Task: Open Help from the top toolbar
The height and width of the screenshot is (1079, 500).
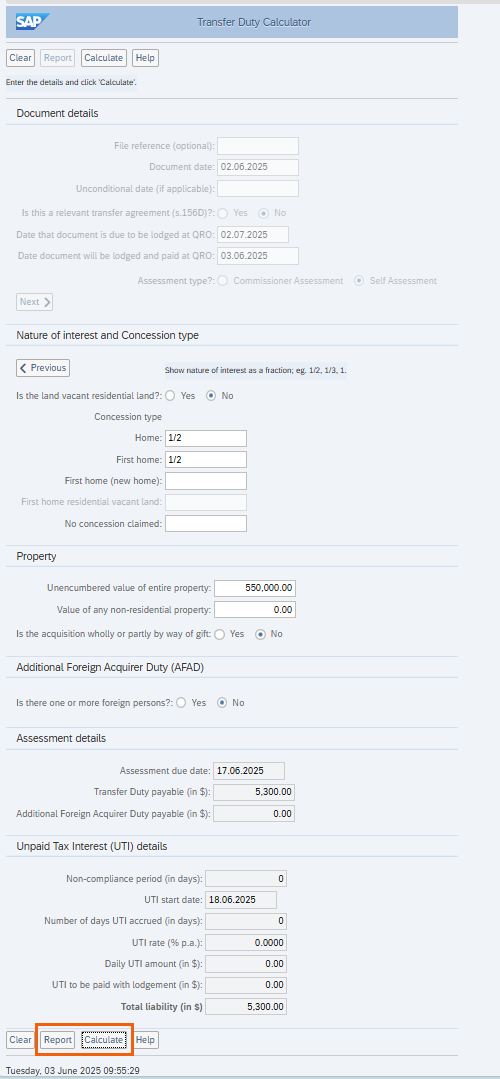Action: (x=145, y=58)
